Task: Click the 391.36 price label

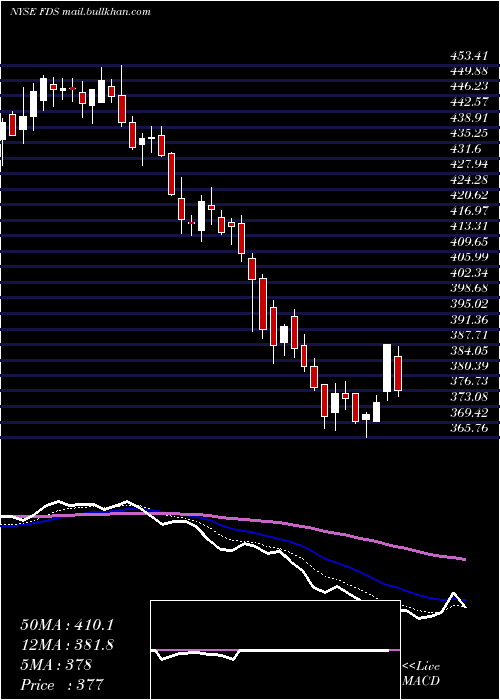Action: click(x=469, y=319)
